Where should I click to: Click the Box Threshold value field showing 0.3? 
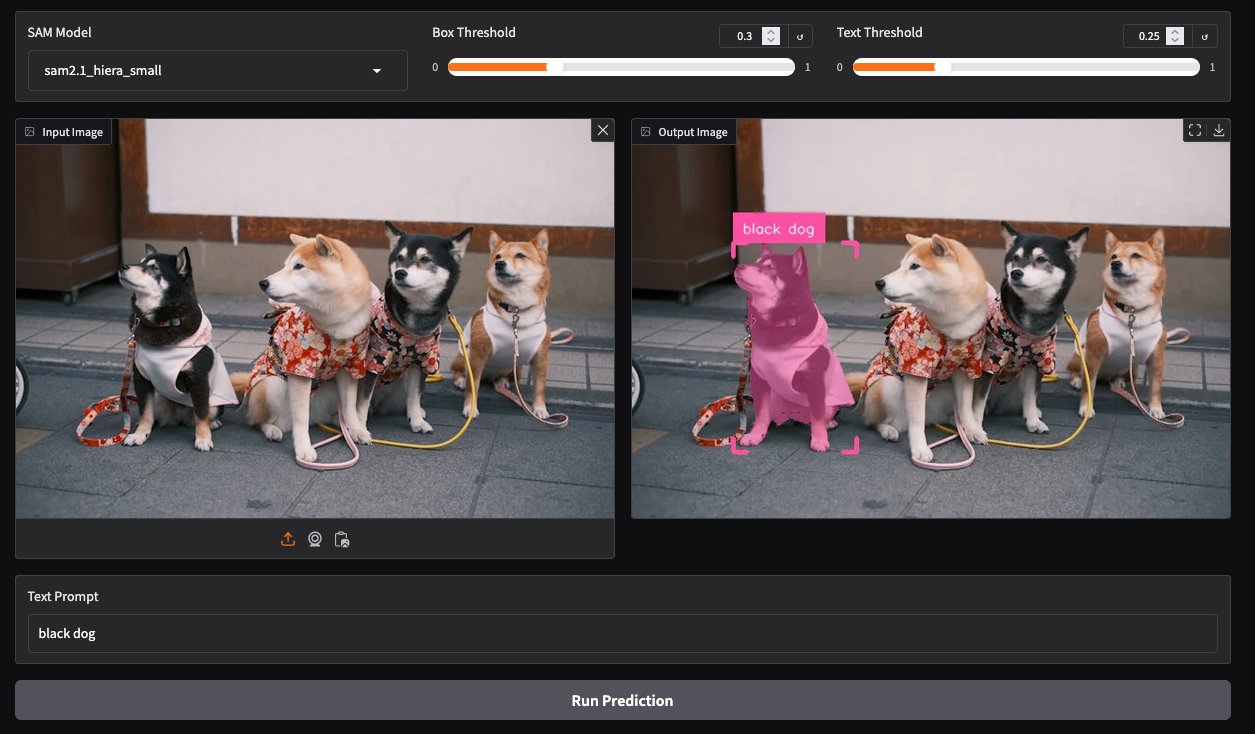[742, 36]
